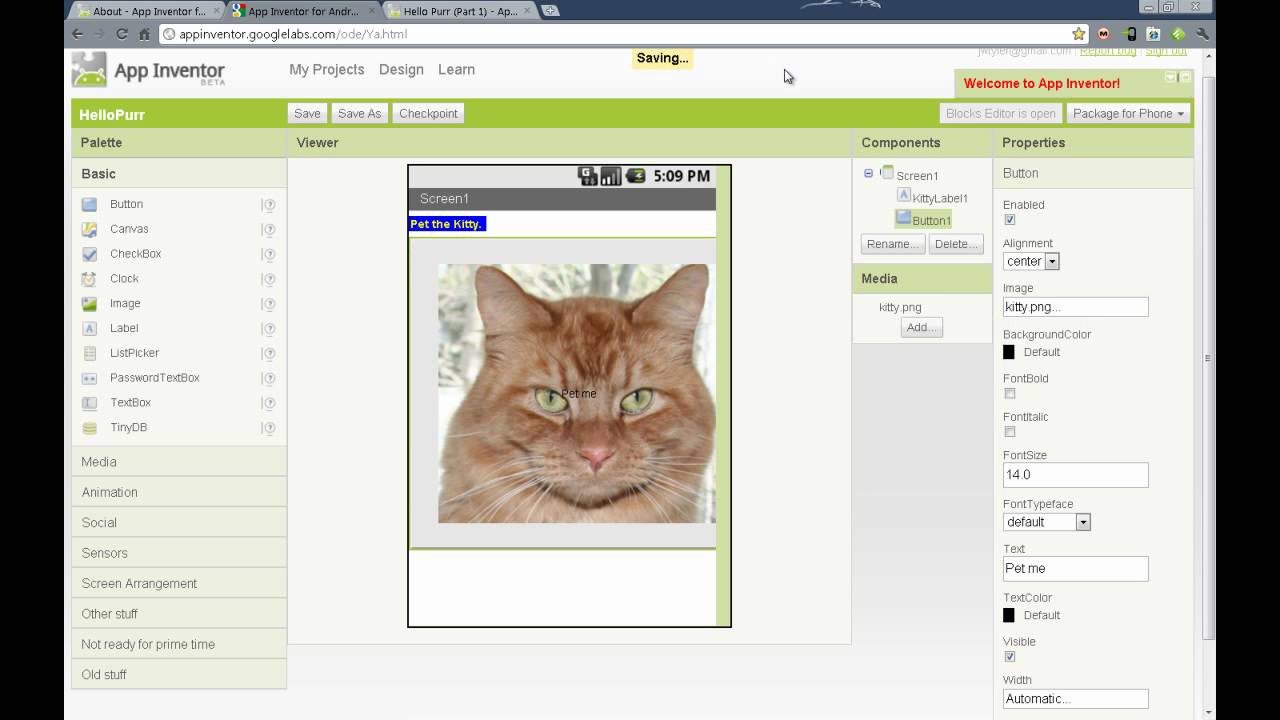Click the Delete component button
The image size is (1280, 720).
tap(956, 244)
